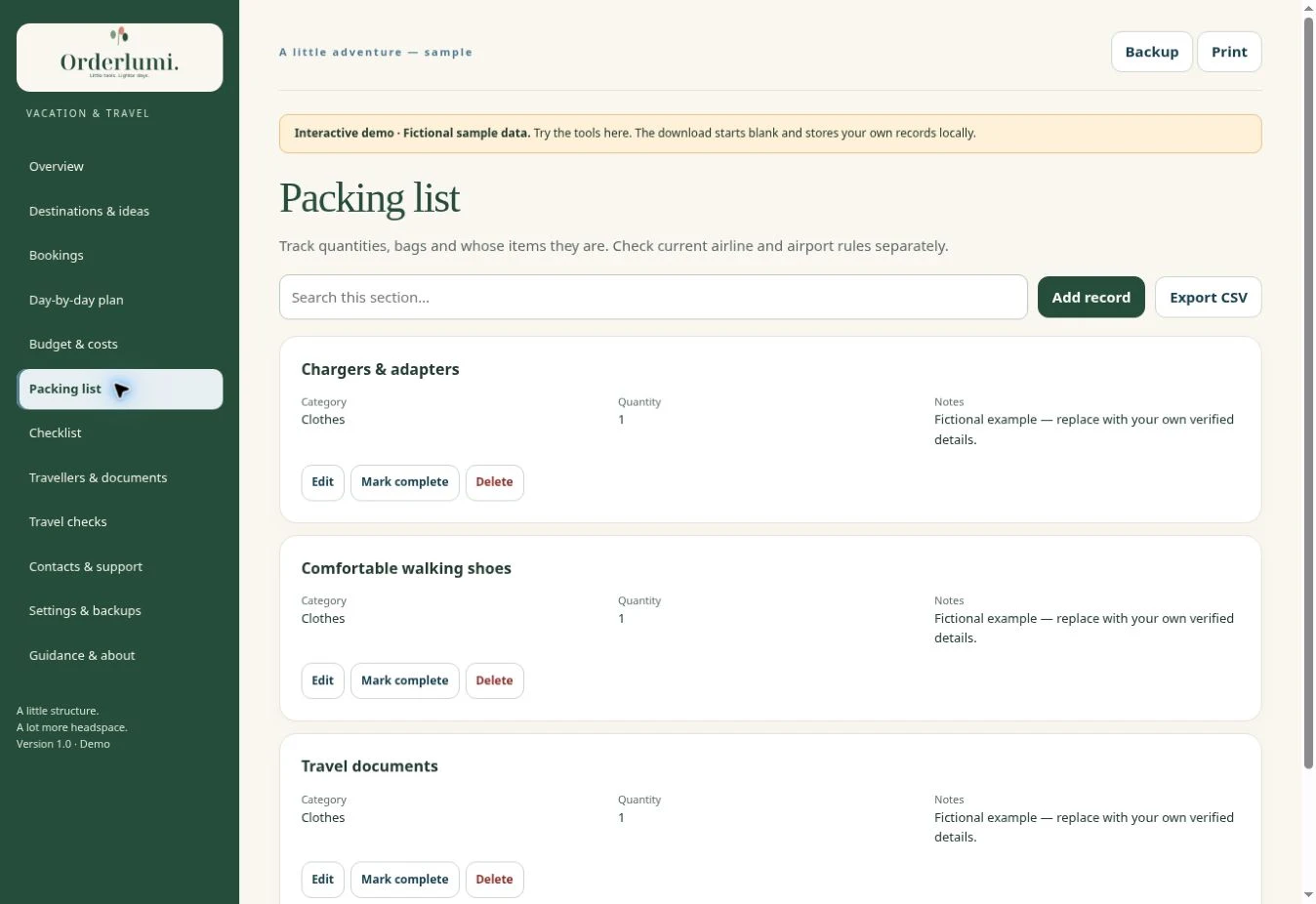Click the VACATION & TRAVEL label

coord(88,113)
